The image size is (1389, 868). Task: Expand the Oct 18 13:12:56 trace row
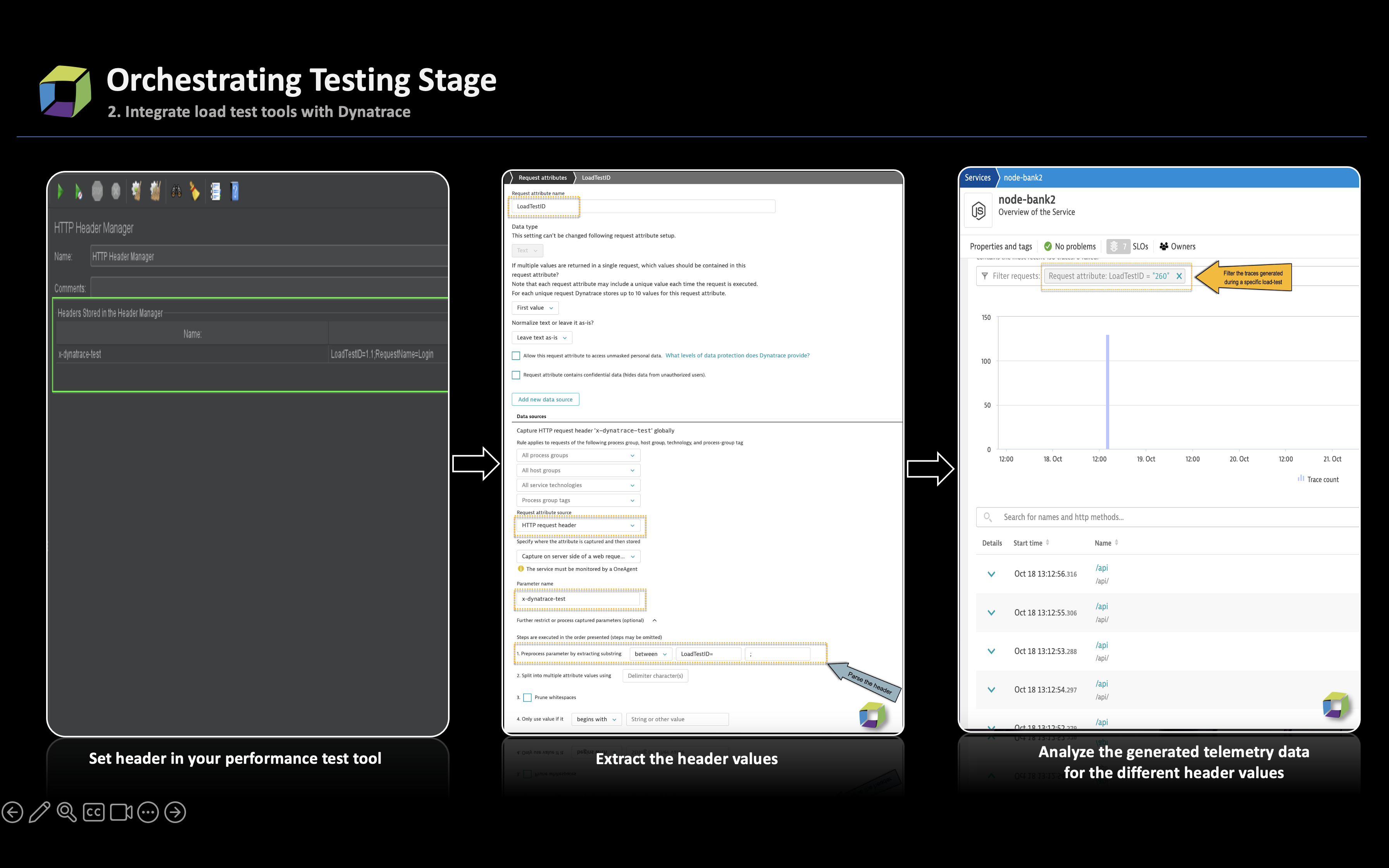click(992, 574)
